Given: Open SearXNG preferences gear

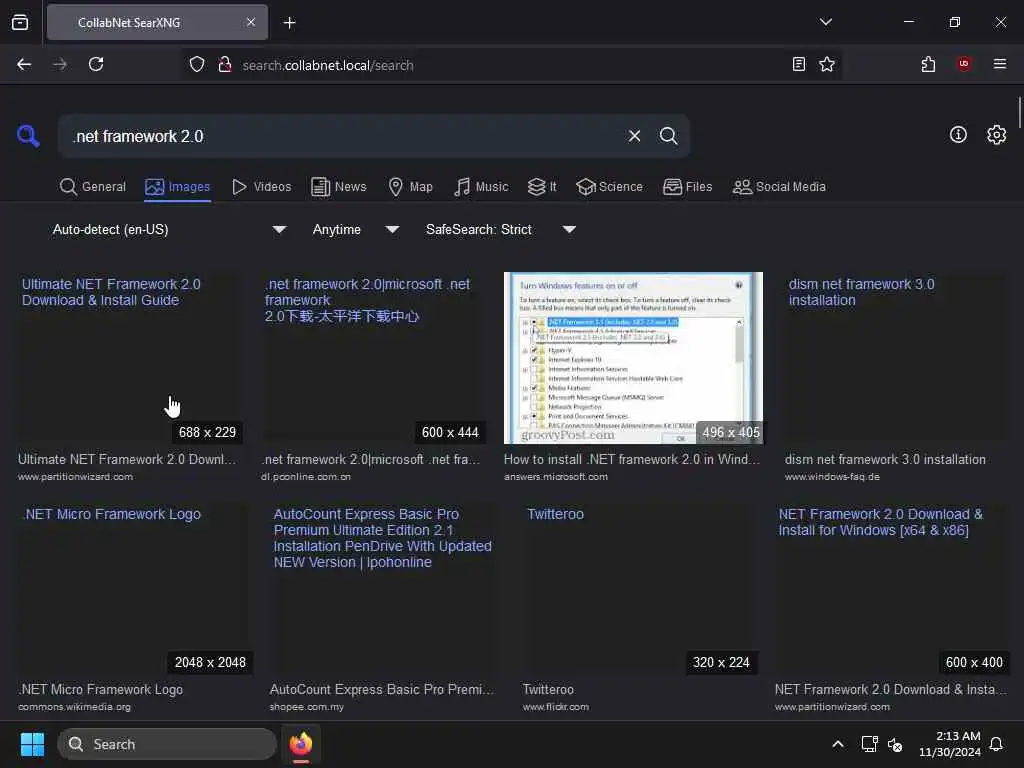Looking at the screenshot, I should click(996, 135).
